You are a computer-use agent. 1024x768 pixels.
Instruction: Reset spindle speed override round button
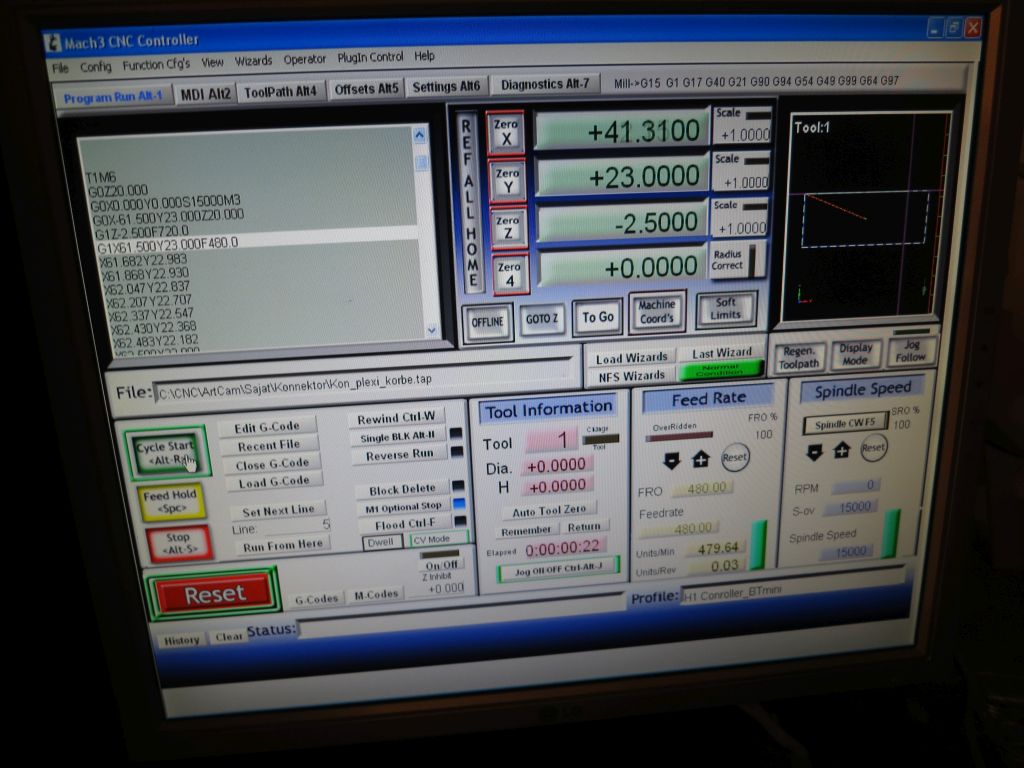[873, 448]
